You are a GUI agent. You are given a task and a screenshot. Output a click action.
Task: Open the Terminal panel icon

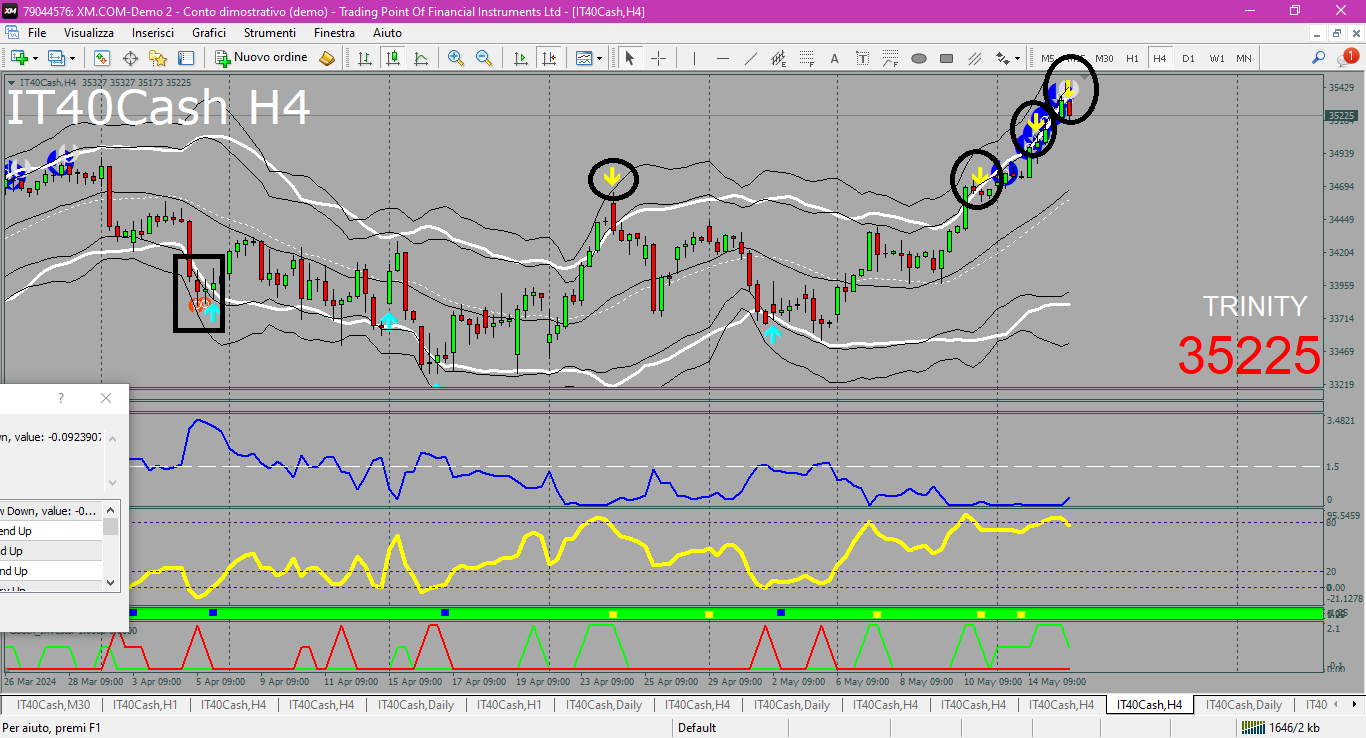[x=186, y=58]
